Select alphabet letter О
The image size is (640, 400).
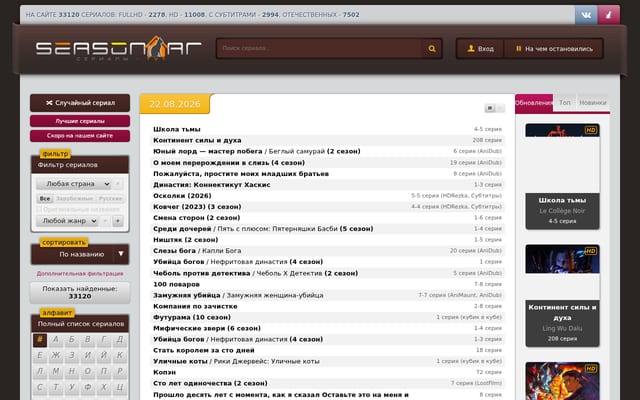[x=87, y=371]
